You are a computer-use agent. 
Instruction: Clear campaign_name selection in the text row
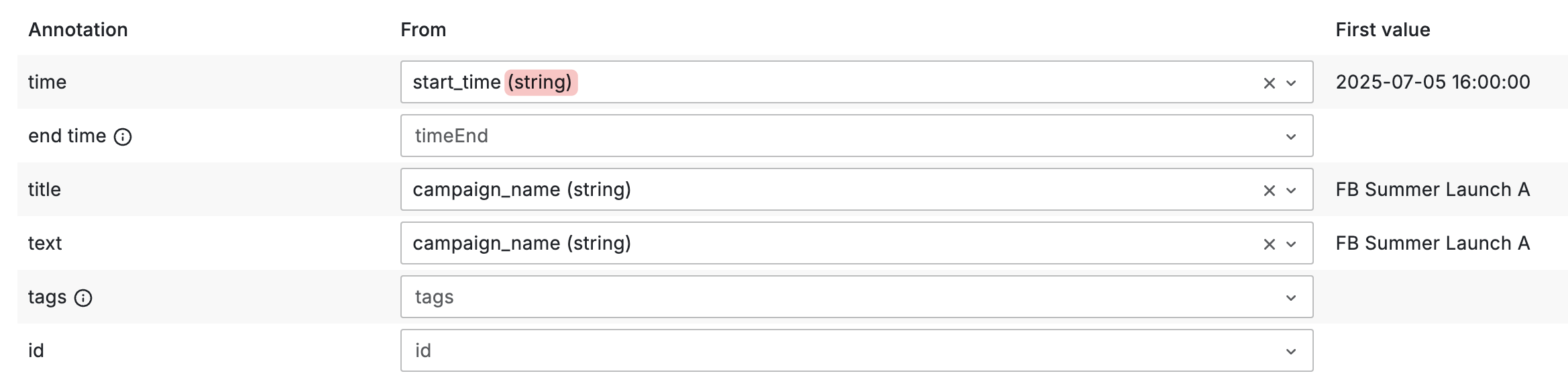pos(1269,244)
